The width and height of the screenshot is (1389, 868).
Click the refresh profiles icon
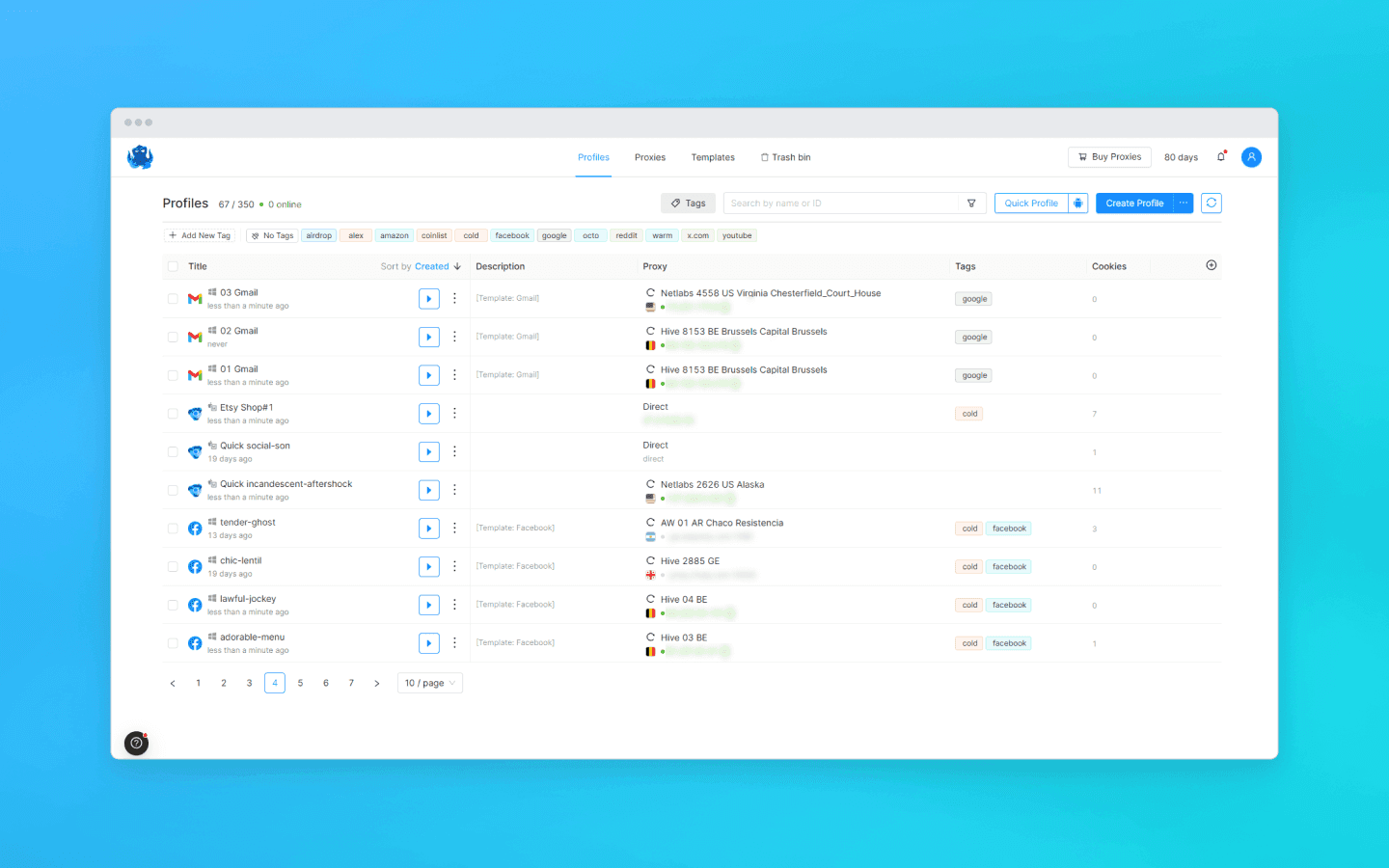pyautogui.click(x=1212, y=203)
